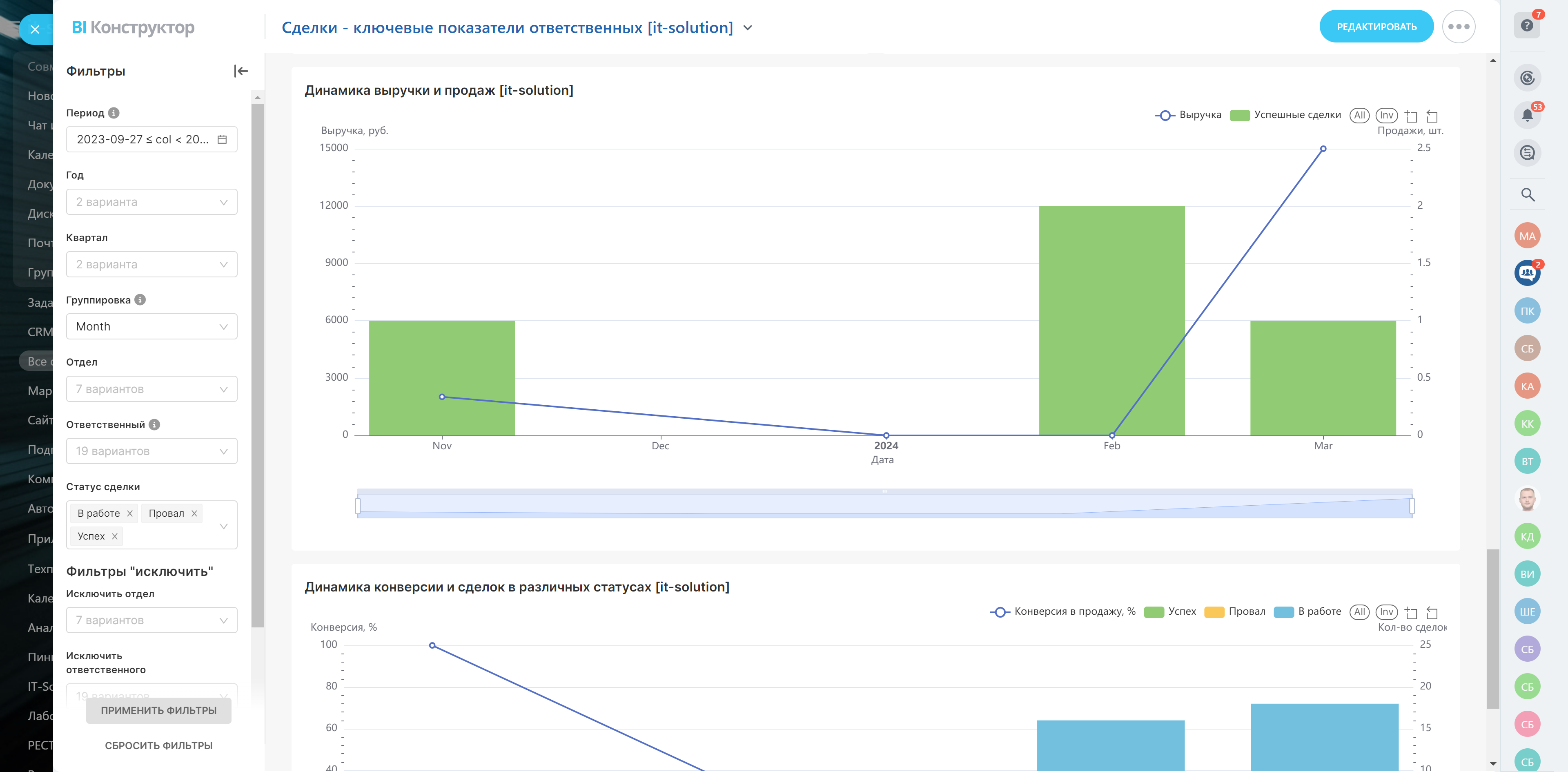Click All legend selector in revenue chart

tap(1359, 115)
